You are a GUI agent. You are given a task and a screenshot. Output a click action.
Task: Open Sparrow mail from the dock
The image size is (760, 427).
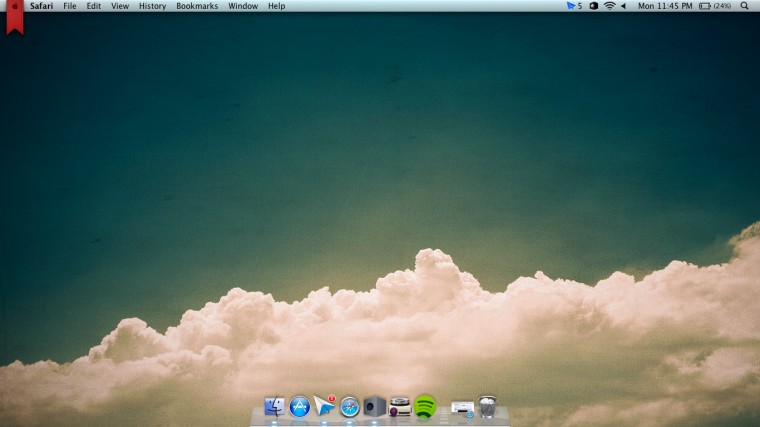click(x=324, y=406)
